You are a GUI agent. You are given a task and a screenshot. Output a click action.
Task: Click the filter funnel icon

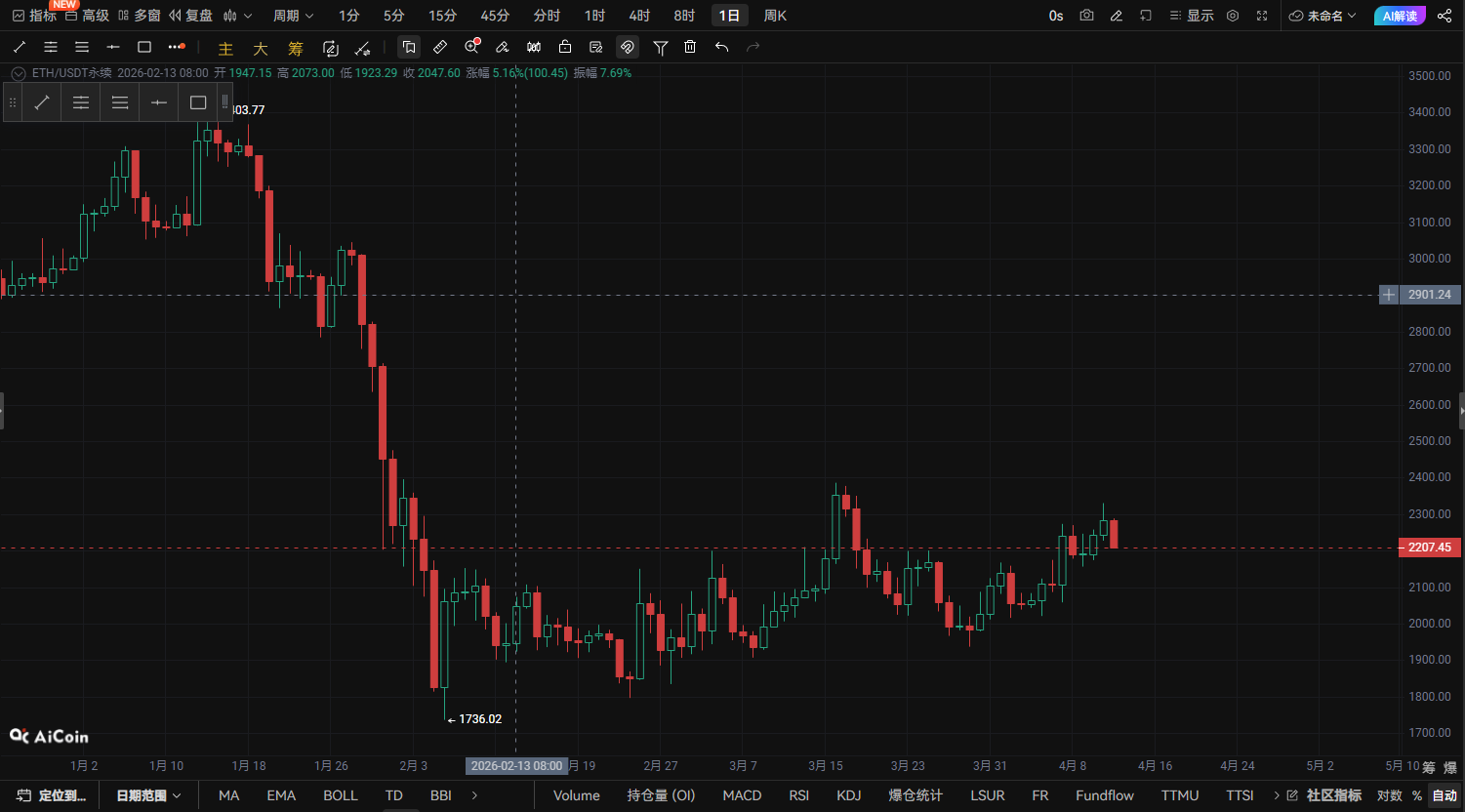[x=661, y=47]
